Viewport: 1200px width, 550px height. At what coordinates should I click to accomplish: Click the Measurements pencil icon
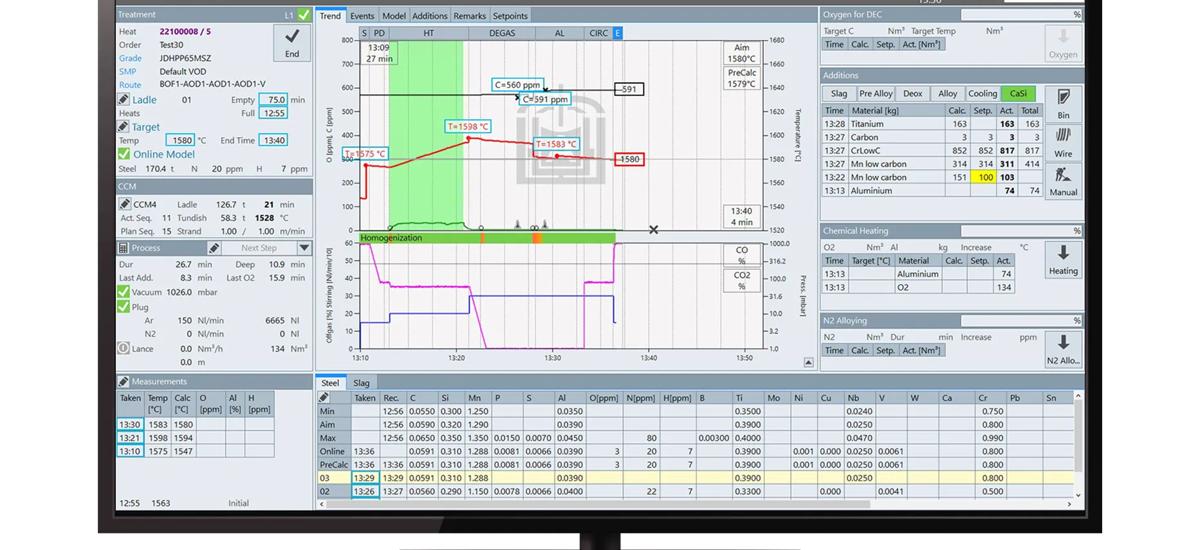click(x=124, y=381)
